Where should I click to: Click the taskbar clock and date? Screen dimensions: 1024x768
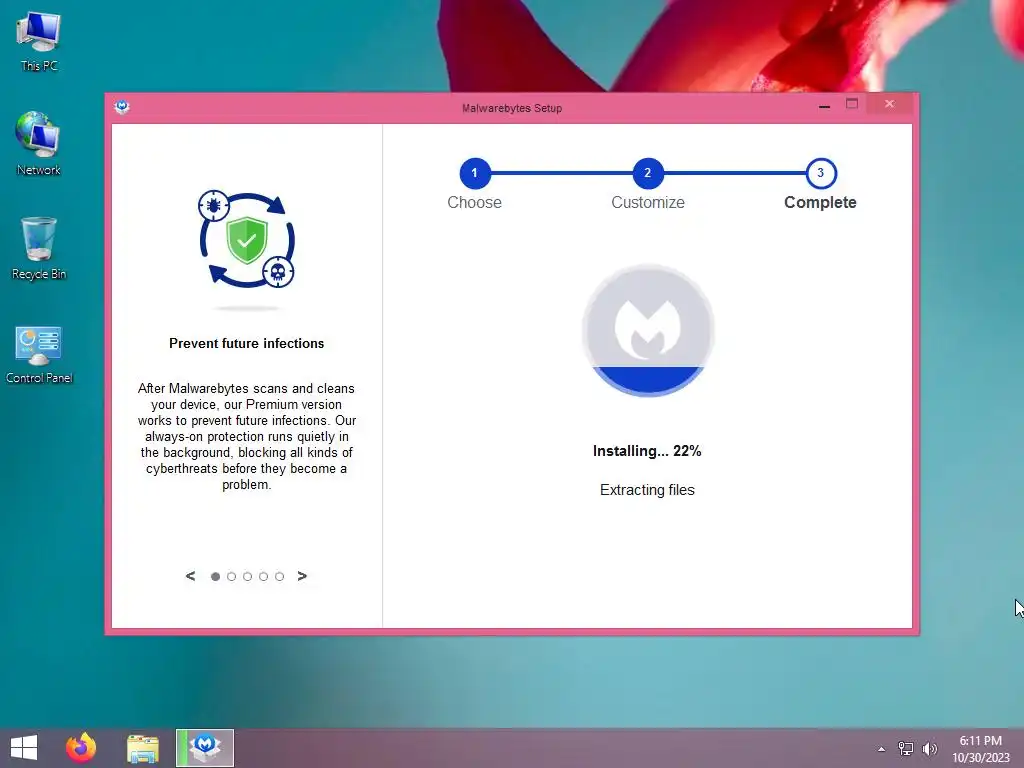pyautogui.click(x=981, y=749)
